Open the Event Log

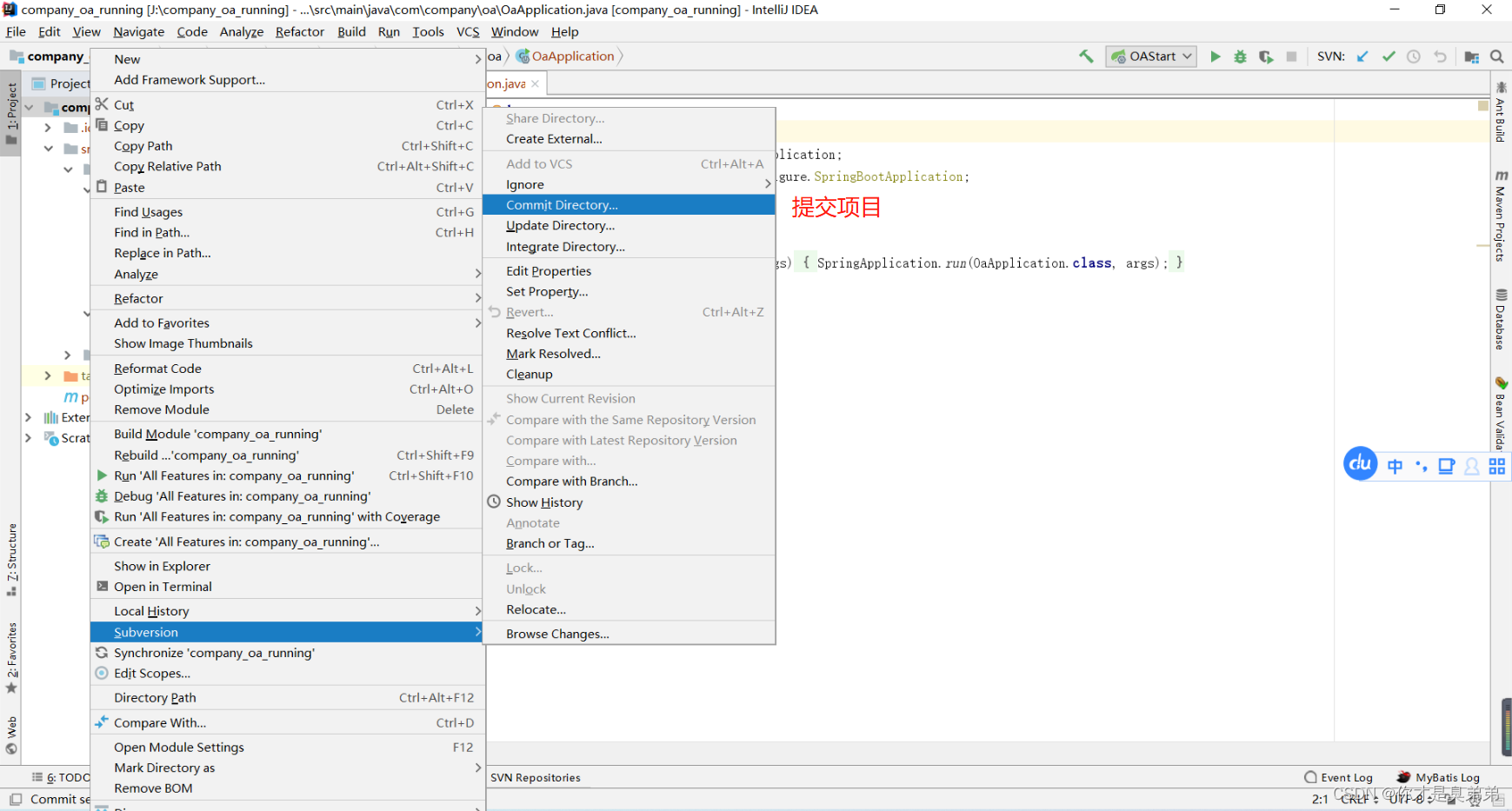click(x=1338, y=777)
